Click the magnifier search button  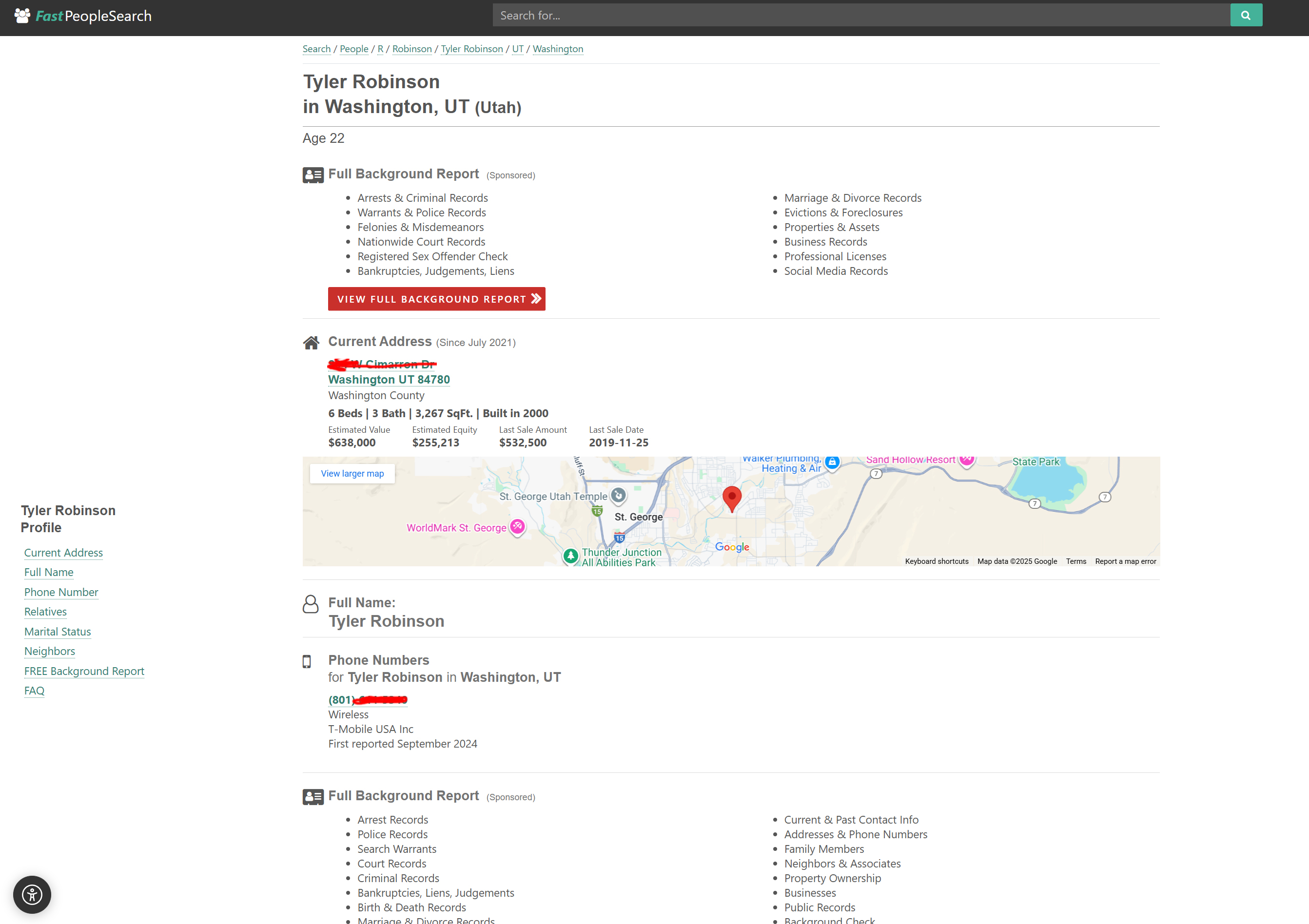pos(1246,16)
